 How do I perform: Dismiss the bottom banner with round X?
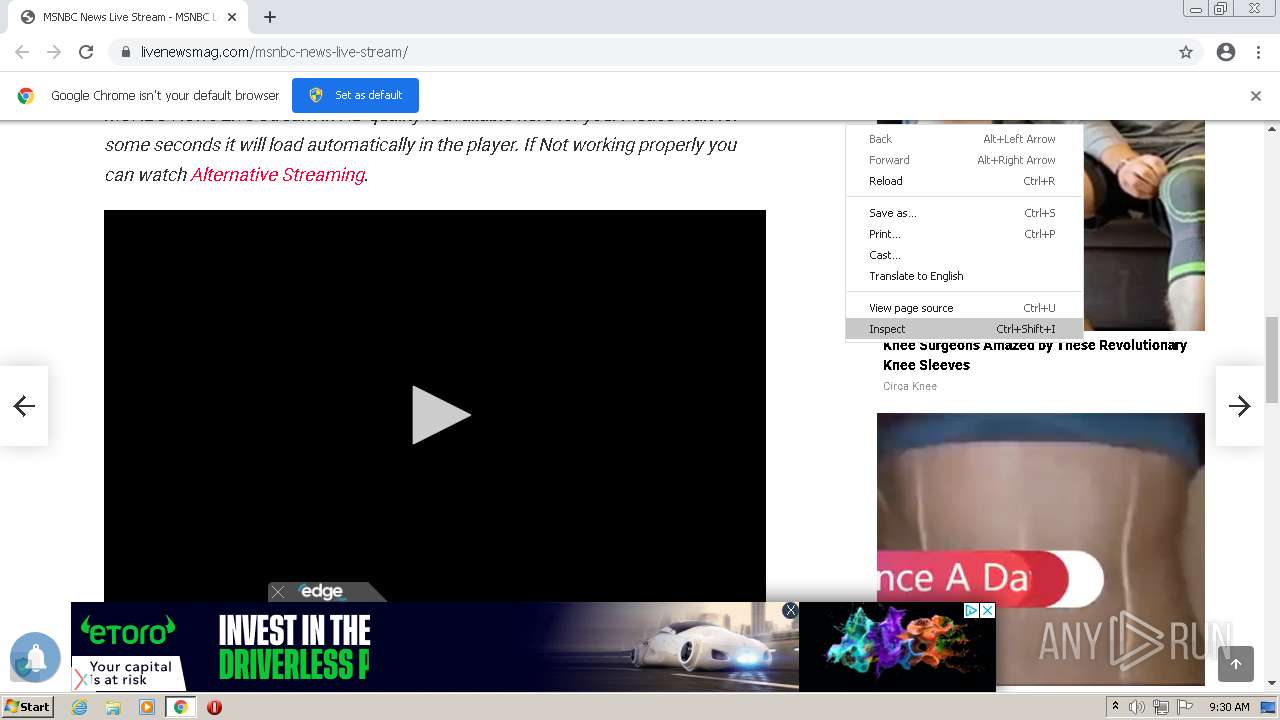click(790, 610)
